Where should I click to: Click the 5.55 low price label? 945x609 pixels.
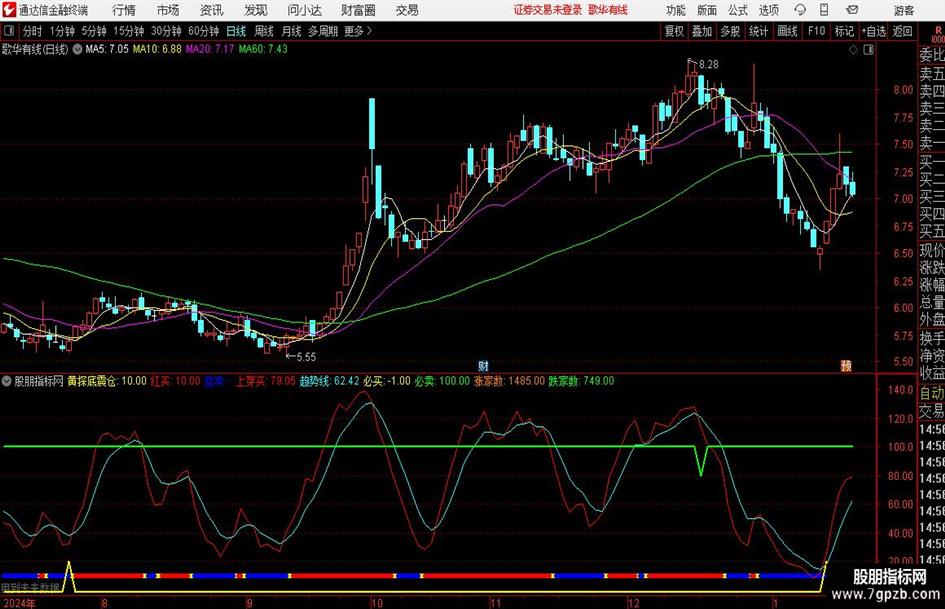[306, 357]
